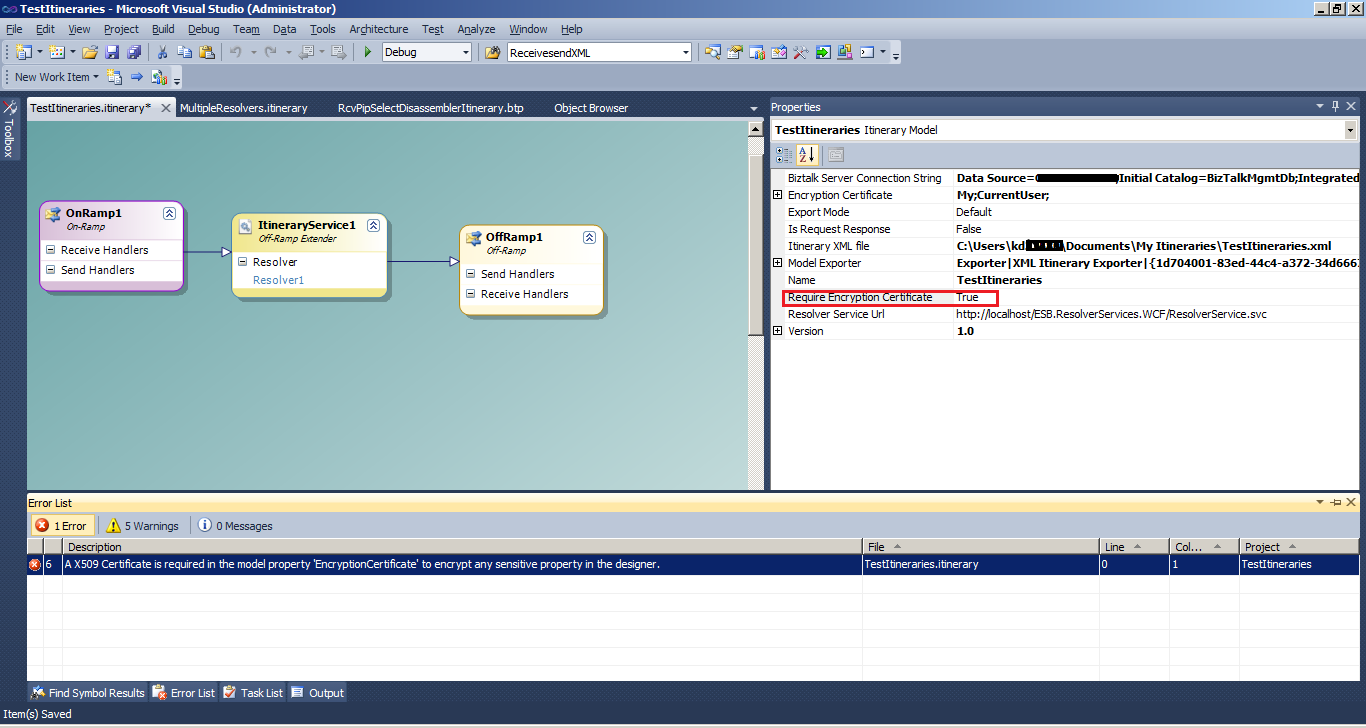Sort Error List by Project column

[1300, 547]
